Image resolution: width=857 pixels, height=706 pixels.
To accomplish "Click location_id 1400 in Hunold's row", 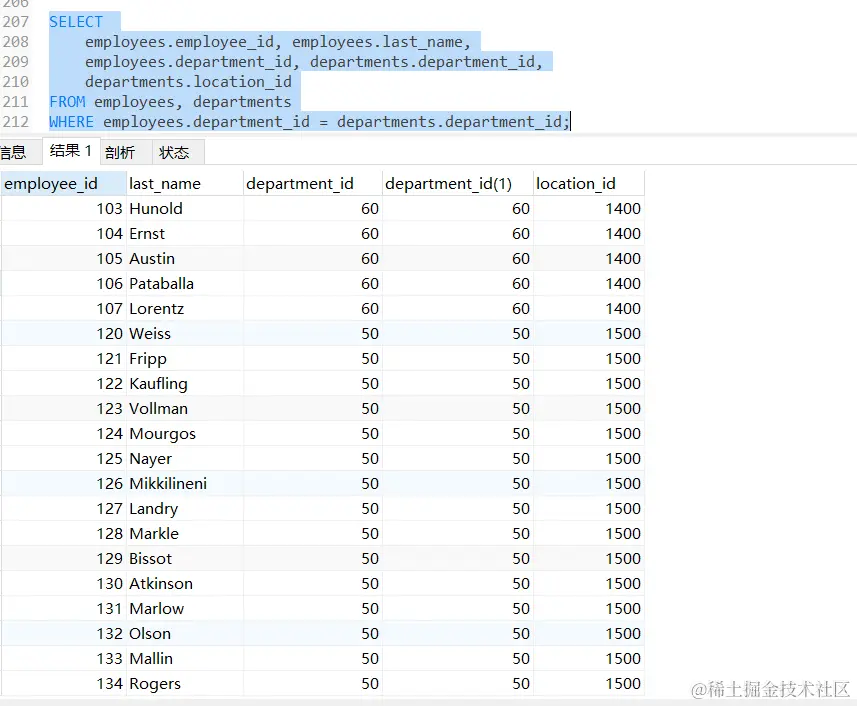I will pyautogui.click(x=589, y=209).
